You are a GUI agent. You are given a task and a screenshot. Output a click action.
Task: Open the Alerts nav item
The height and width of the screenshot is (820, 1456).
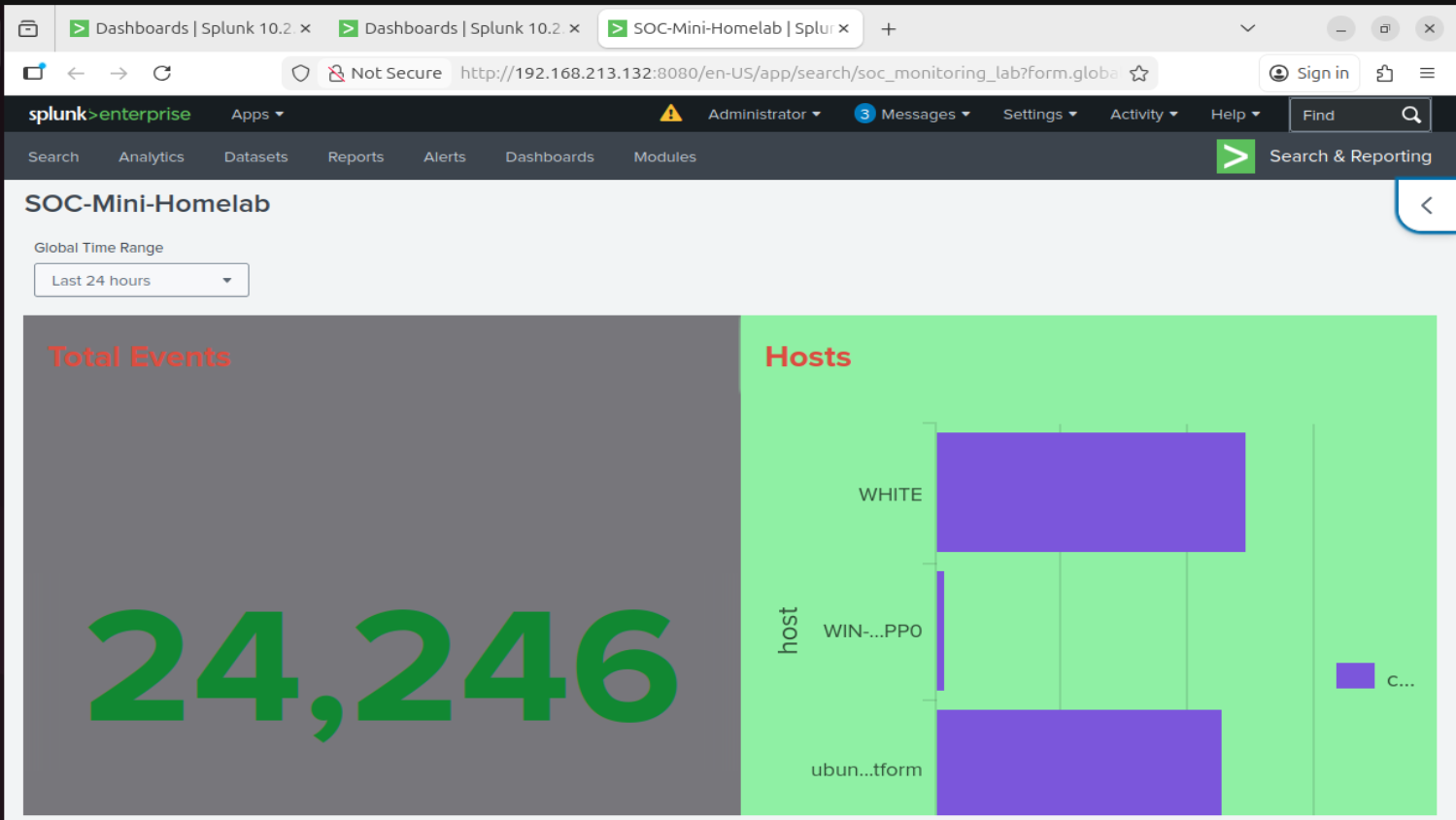tap(445, 156)
